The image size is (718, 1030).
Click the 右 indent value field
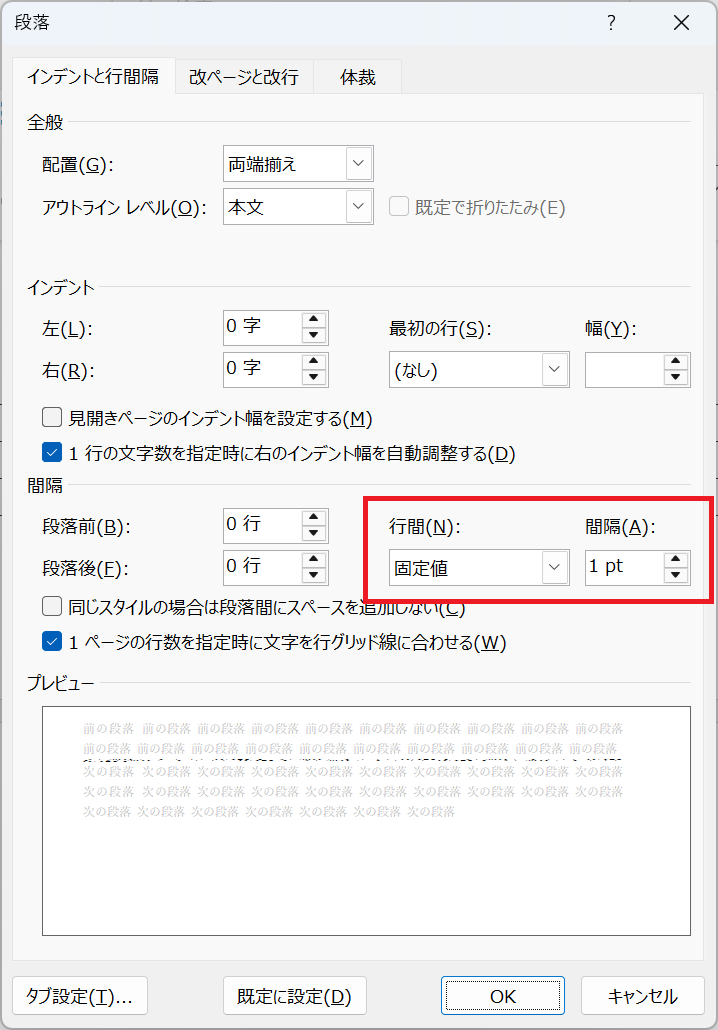(x=263, y=370)
